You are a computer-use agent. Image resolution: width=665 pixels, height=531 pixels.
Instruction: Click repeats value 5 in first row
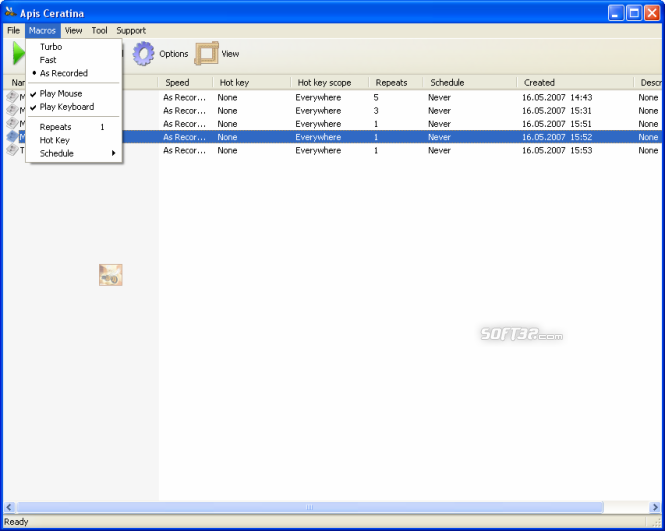[376, 97]
